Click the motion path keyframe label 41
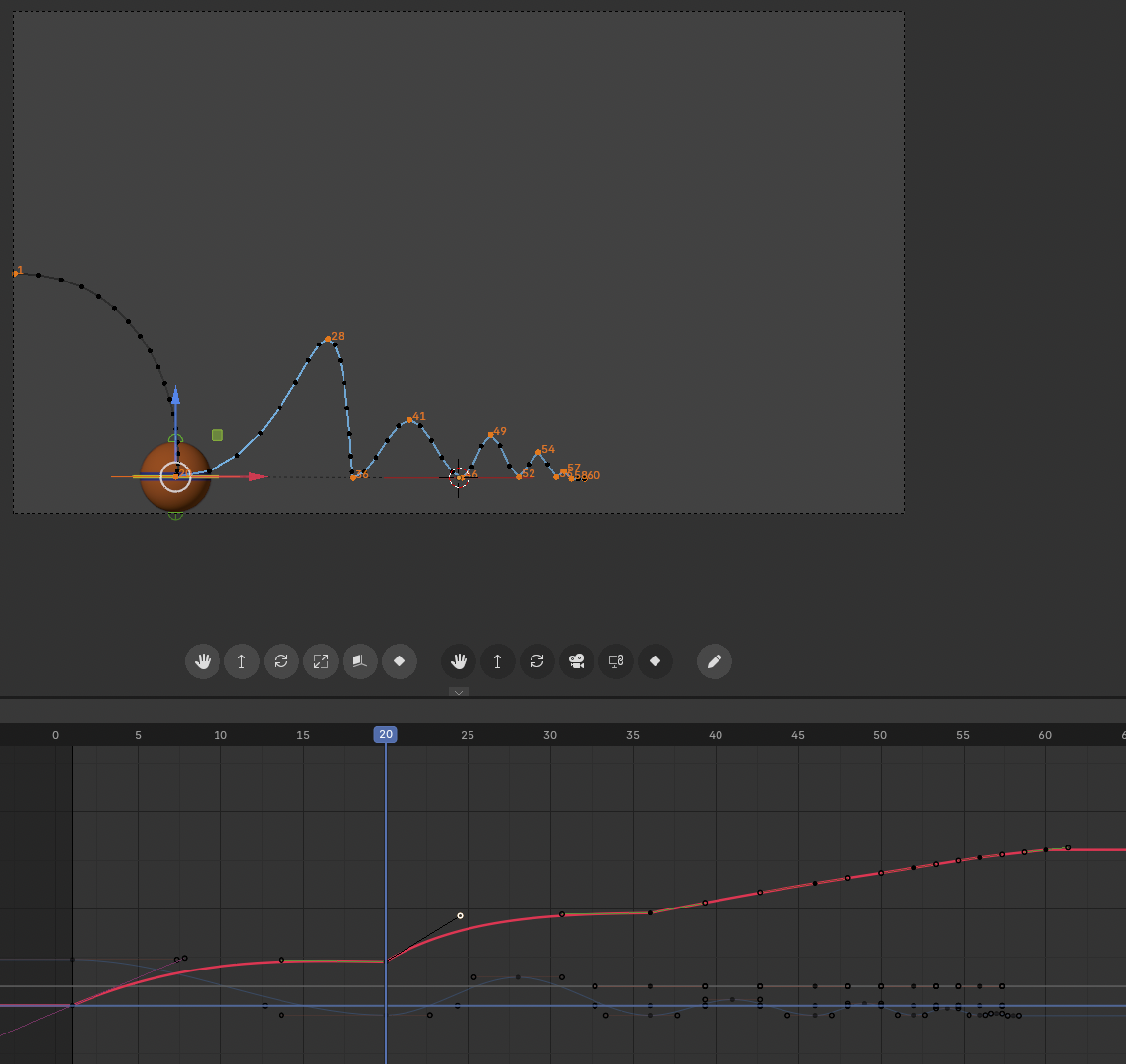The image size is (1126, 1064). (419, 416)
